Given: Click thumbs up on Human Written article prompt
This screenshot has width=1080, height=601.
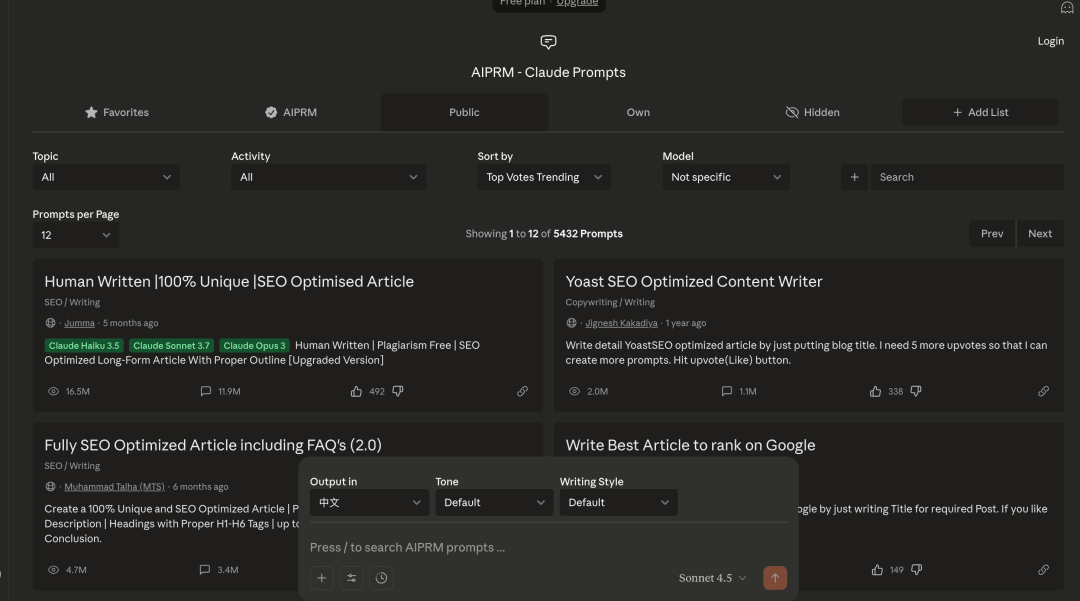Looking at the screenshot, I should [x=357, y=391].
